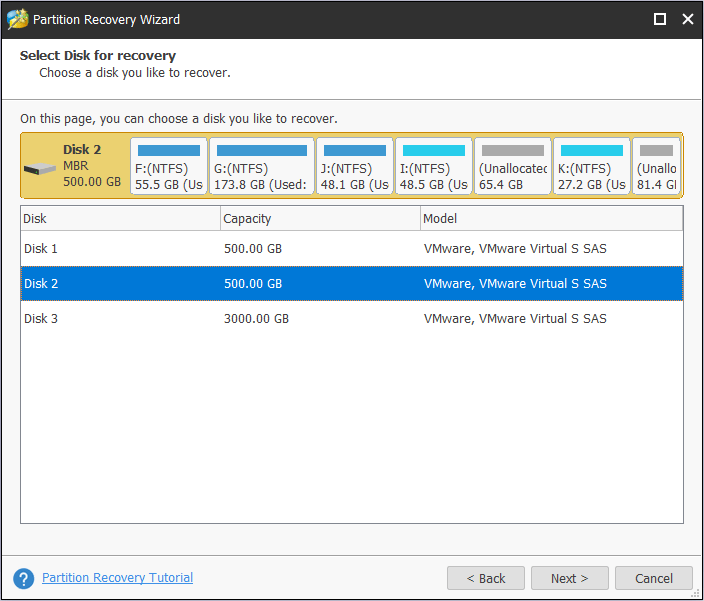The width and height of the screenshot is (704, 601).
Task: Click the Disk 2 drive icon
Action: coord(40,169)
